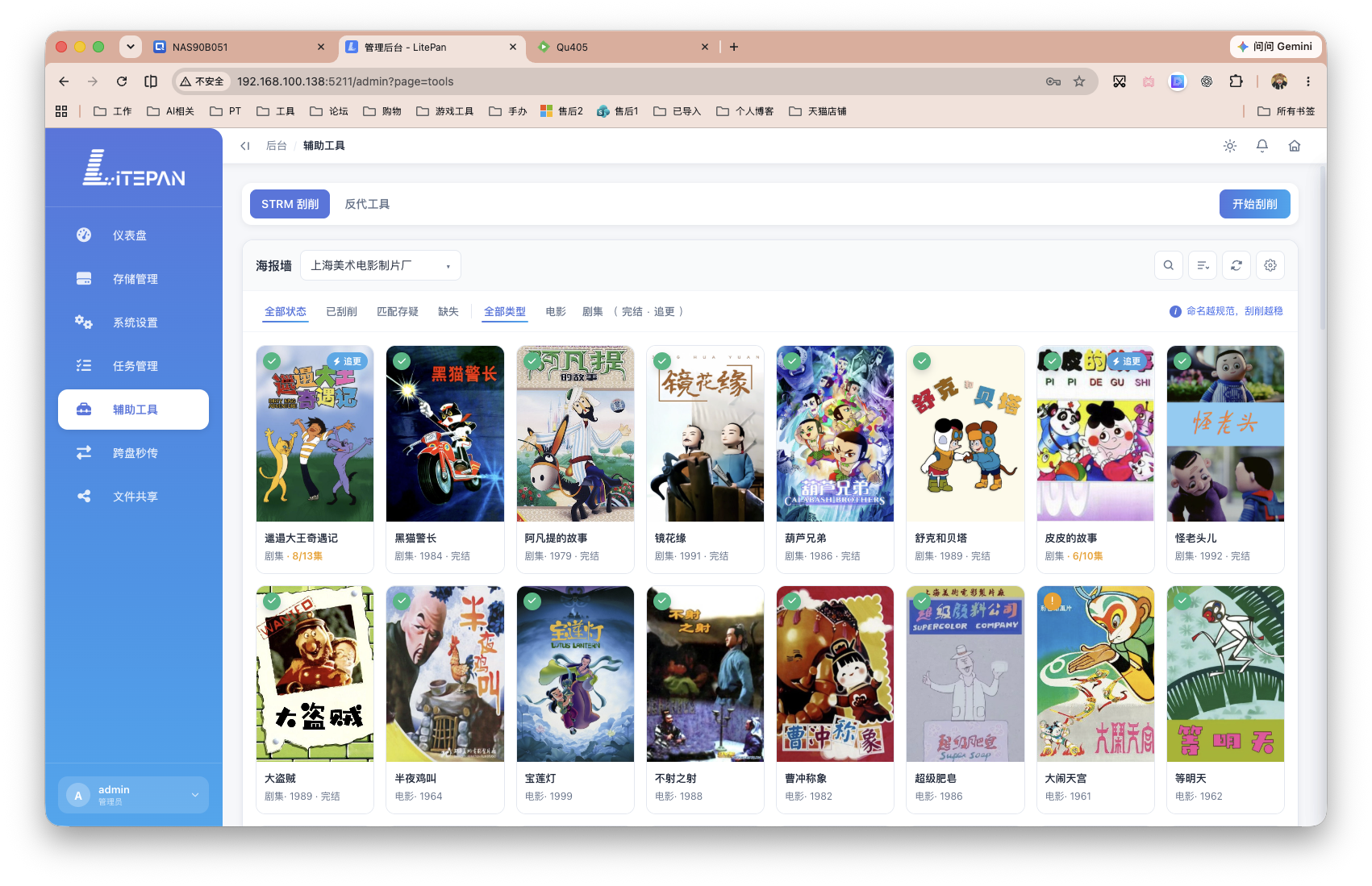This screenshot has width=1372, height=886.
Task: Click the LitePan logo in the sidebar
Action: [134, 168]
